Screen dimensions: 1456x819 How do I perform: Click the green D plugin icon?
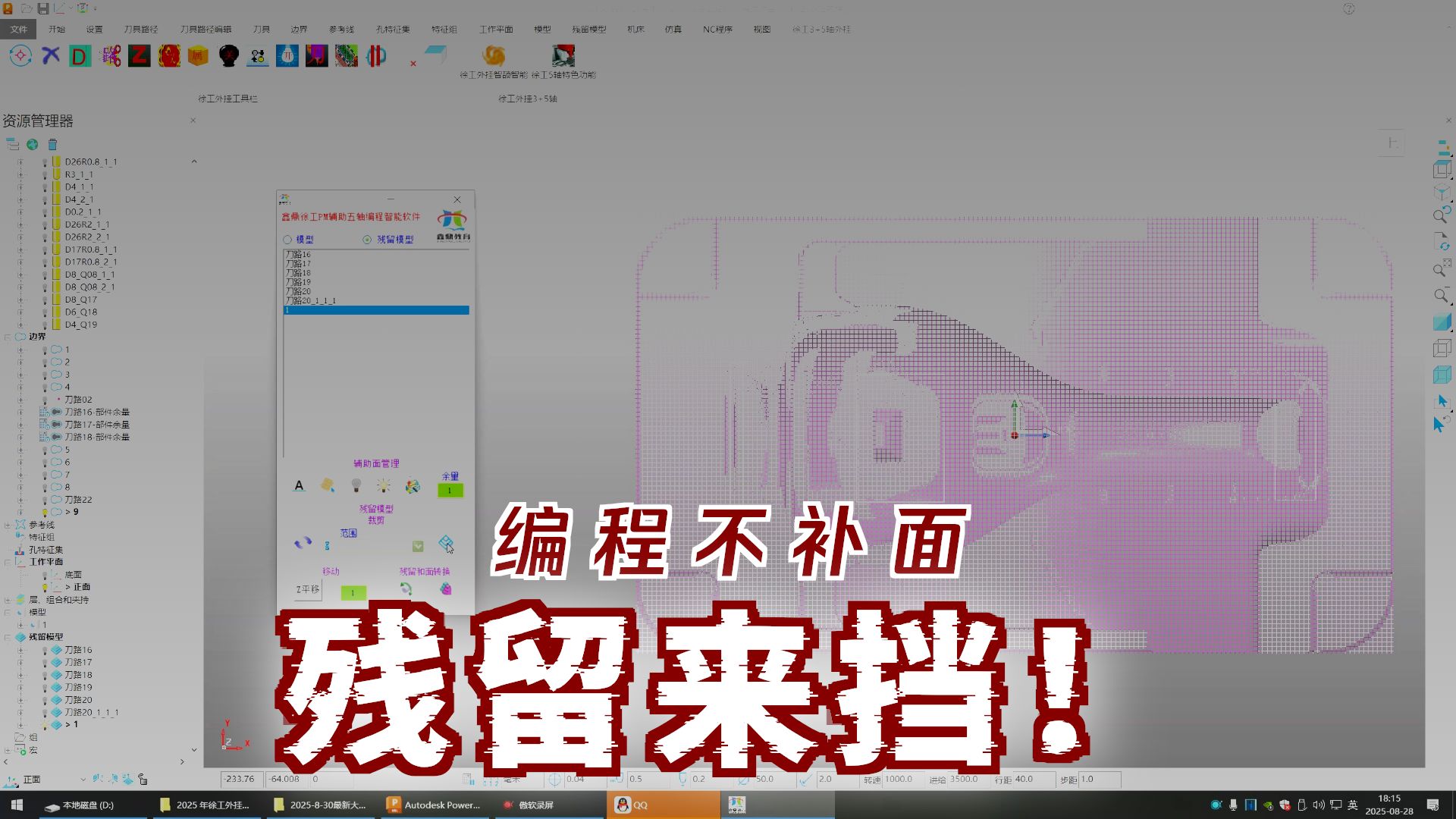point(80,55)
